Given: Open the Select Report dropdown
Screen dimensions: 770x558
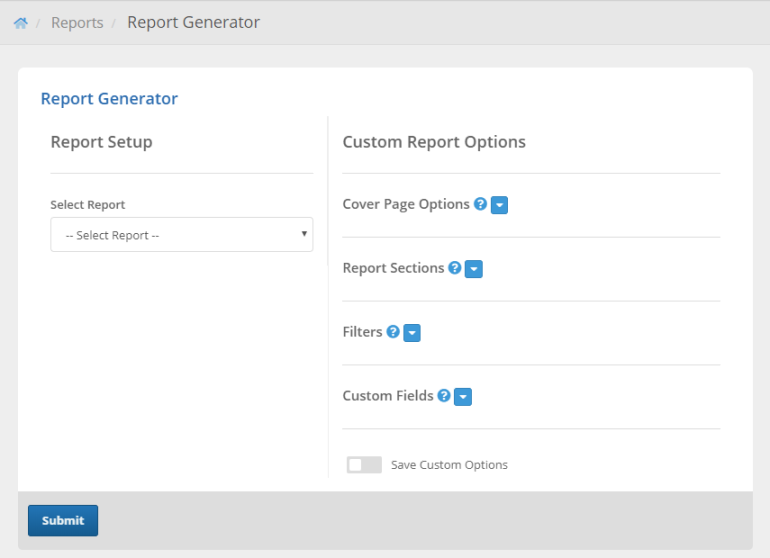Looking at the screenshot, I should pos(182,235).
